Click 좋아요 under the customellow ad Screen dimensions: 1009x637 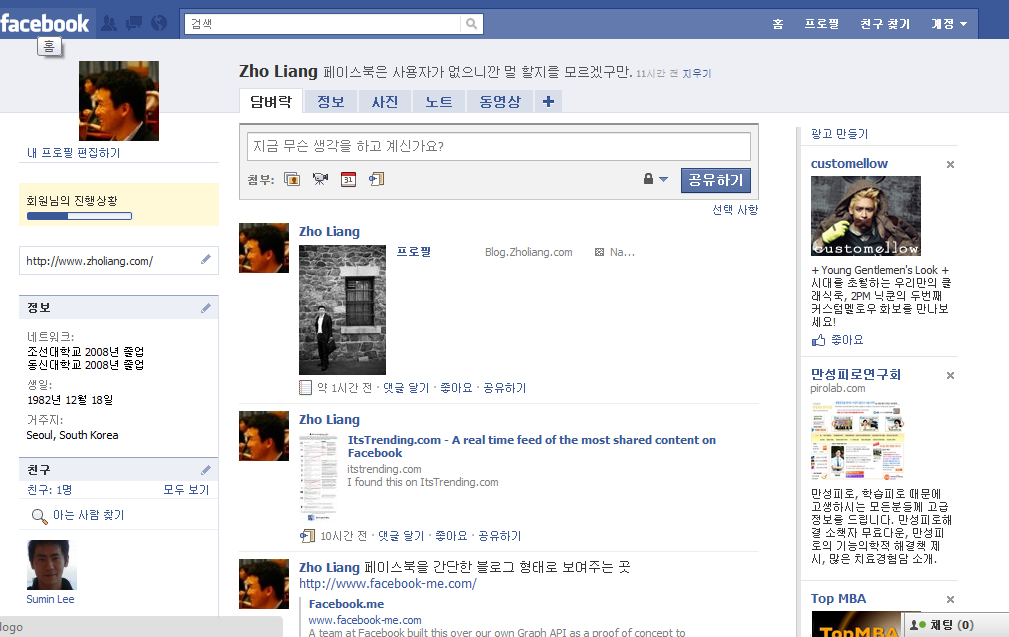[x=847, y=340]
